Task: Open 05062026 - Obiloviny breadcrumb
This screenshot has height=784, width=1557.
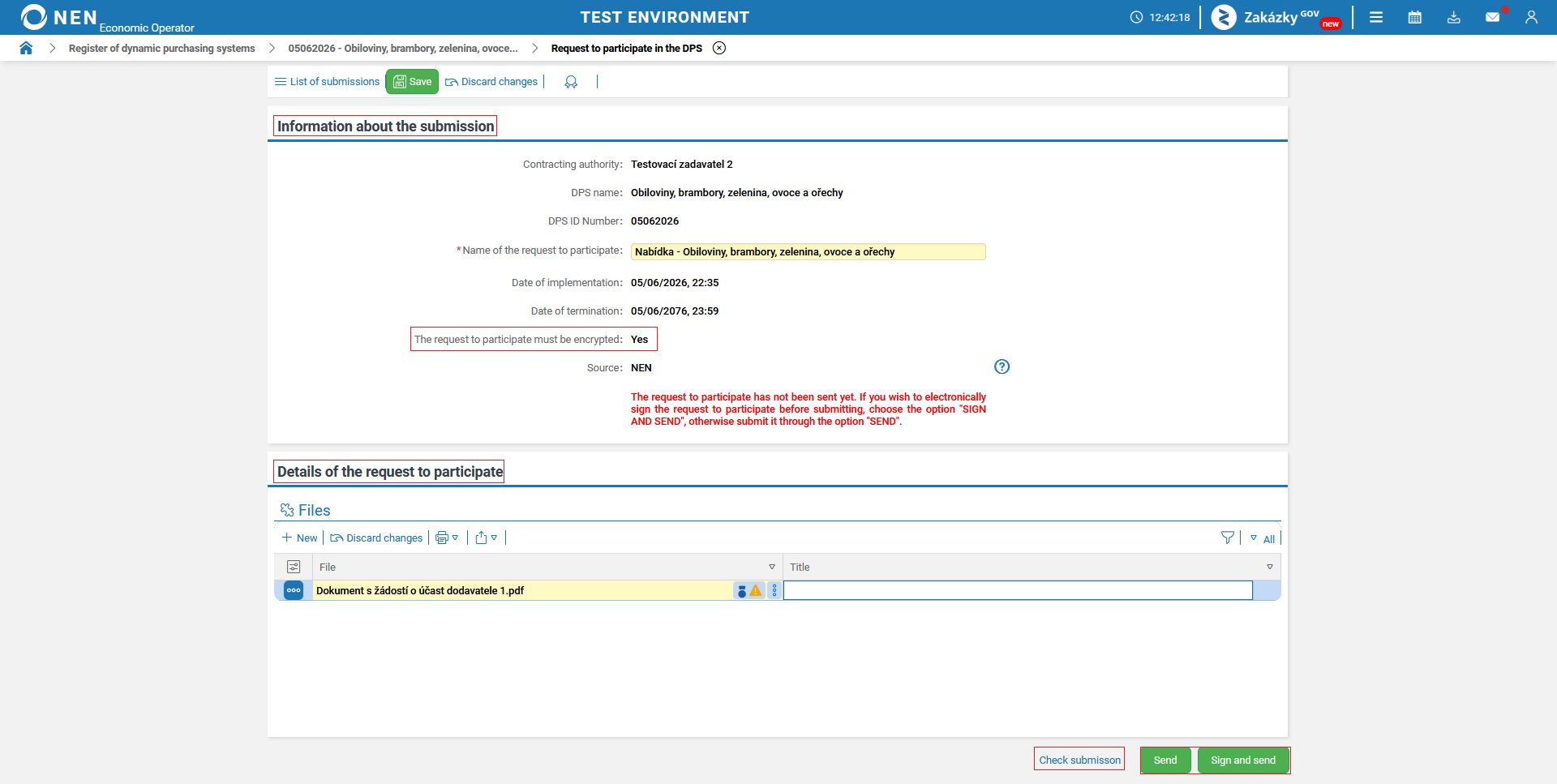Action: [x=403, y=48]
